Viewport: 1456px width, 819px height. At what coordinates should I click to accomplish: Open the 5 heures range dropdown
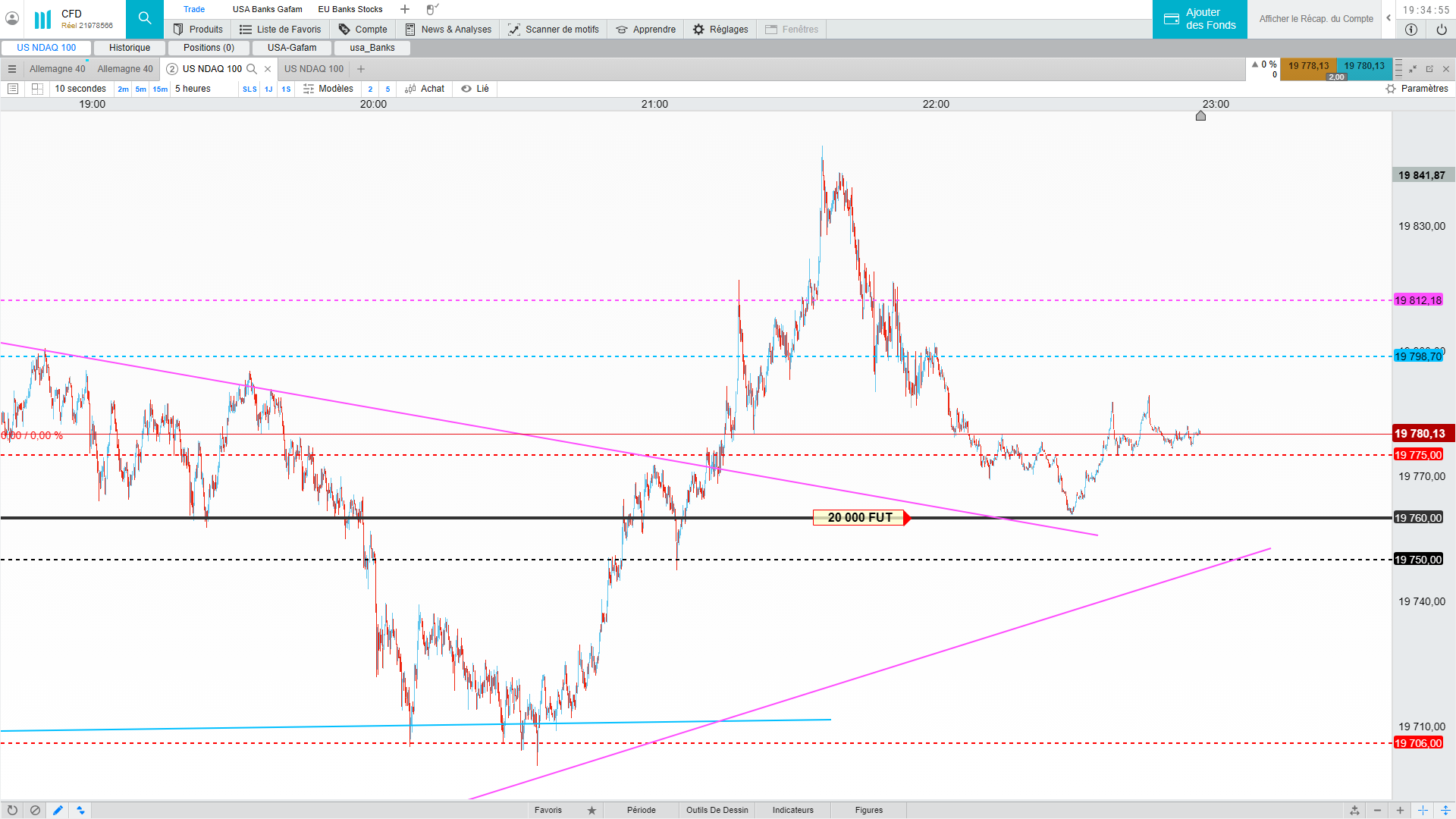(193, 89)
